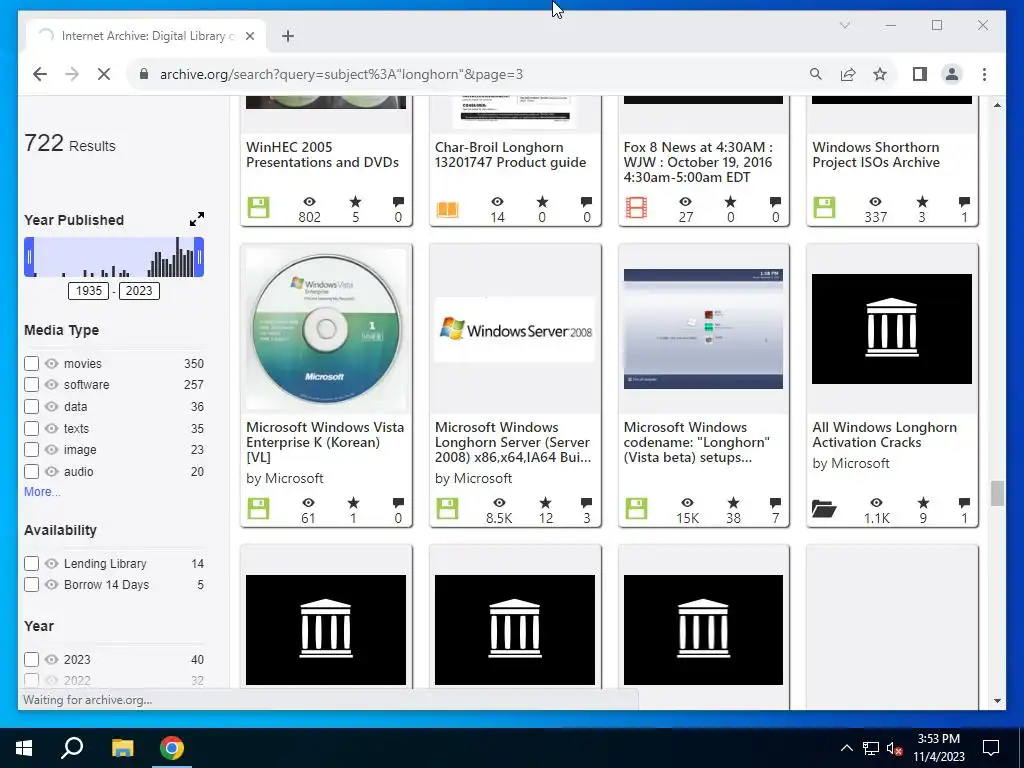Close the Internet Archive tab
1024x768 pixels.
249,36
